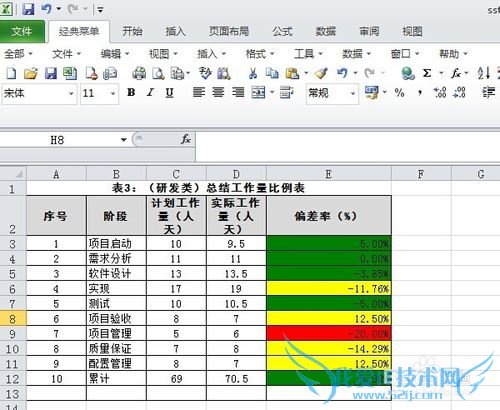Apply Comma Style format
Viewport: 500px width, 410px height.
[420, 92]
